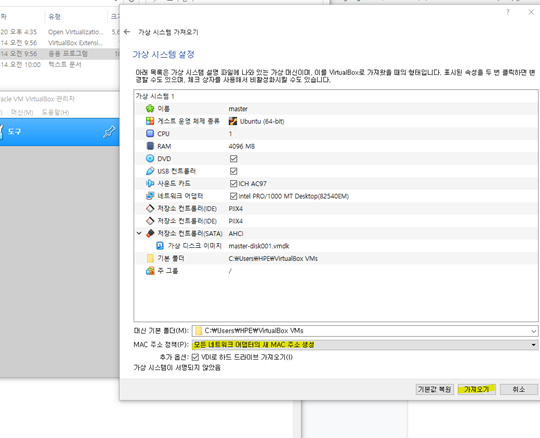Image resolution: width=540 pixels, height=438 pixels.
Task: Uncheck the Intel PRO/1000 network adapter checkbox
Action: [233, 196]
